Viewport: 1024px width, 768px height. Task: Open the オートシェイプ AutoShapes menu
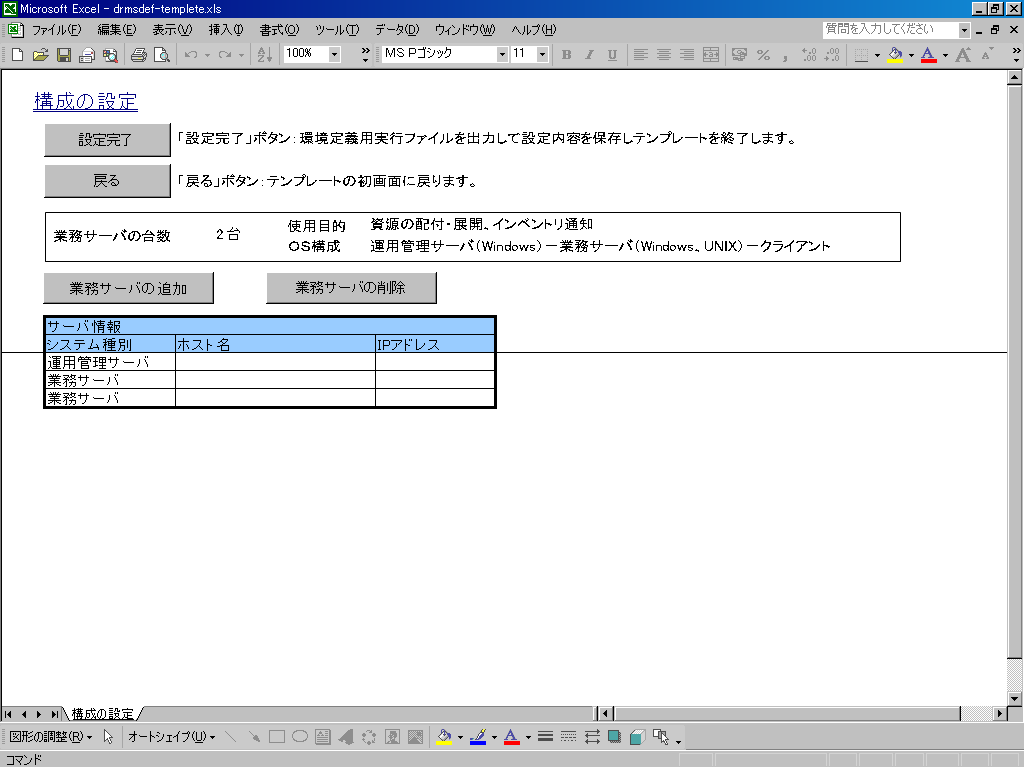tap(171, 737)
